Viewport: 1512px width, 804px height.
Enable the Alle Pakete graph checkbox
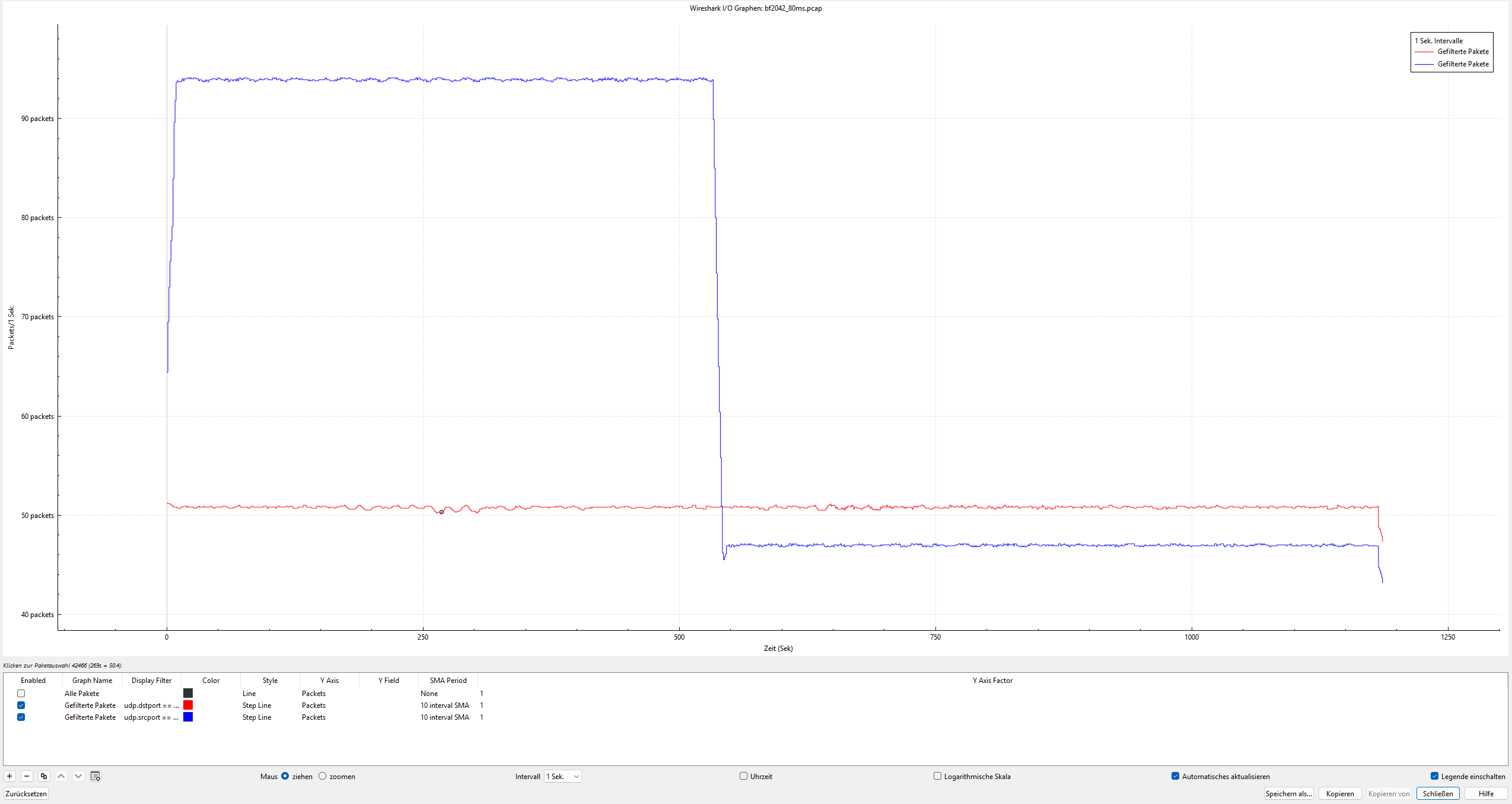tap(21, 693)
